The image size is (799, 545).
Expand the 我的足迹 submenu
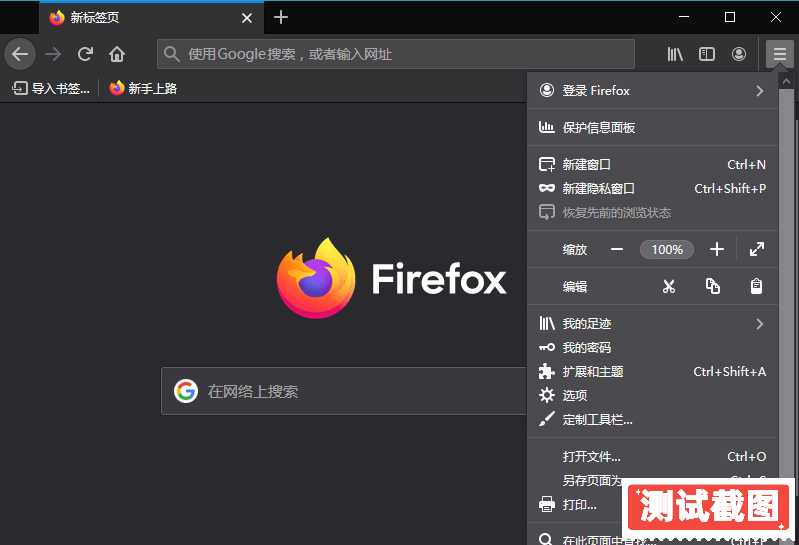click(759, 324)
